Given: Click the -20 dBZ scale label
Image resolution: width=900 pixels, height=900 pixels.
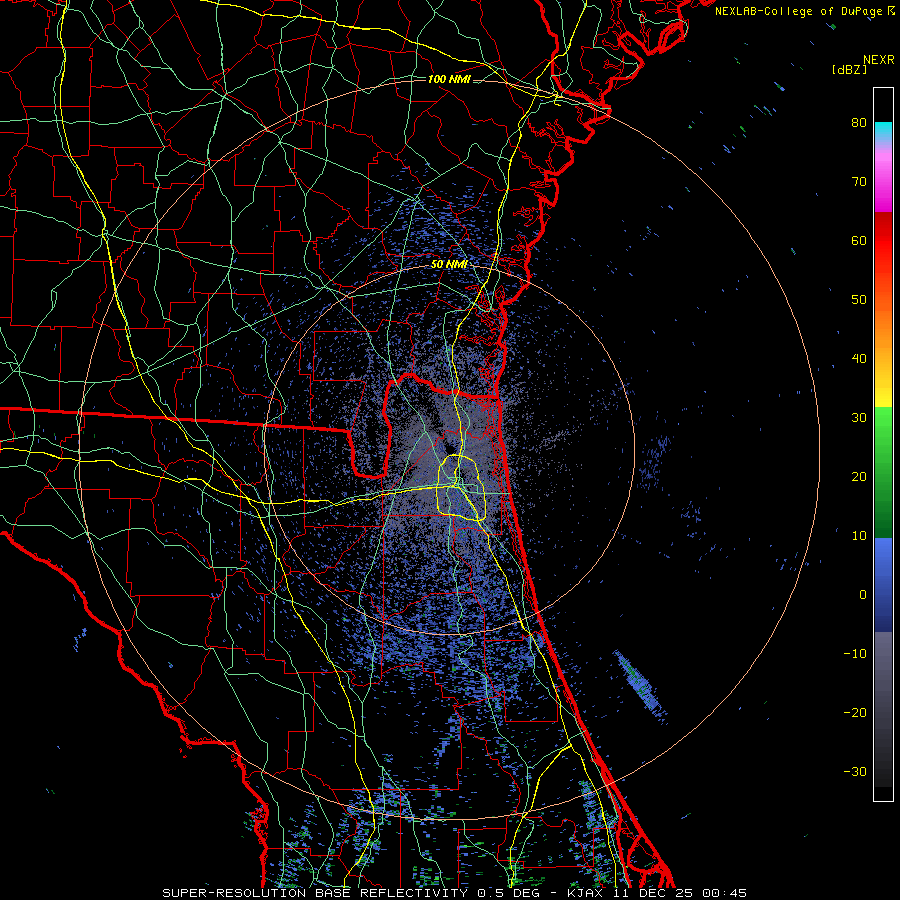Looking at the screenshot, I should pos(855,713).
